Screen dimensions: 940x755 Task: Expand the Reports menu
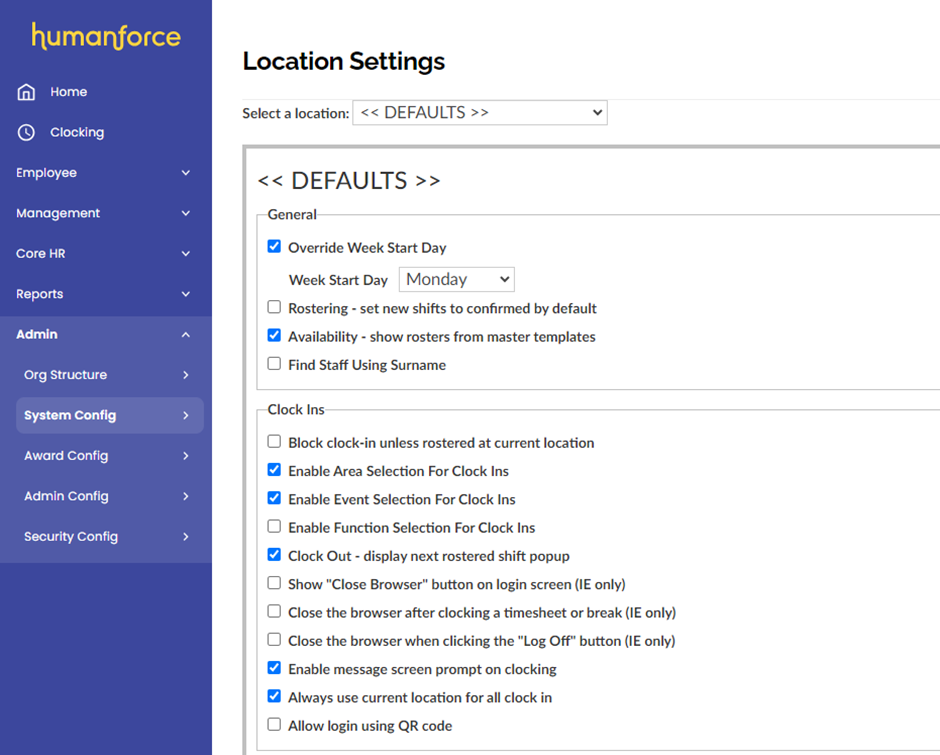click(x=106, y=294)
